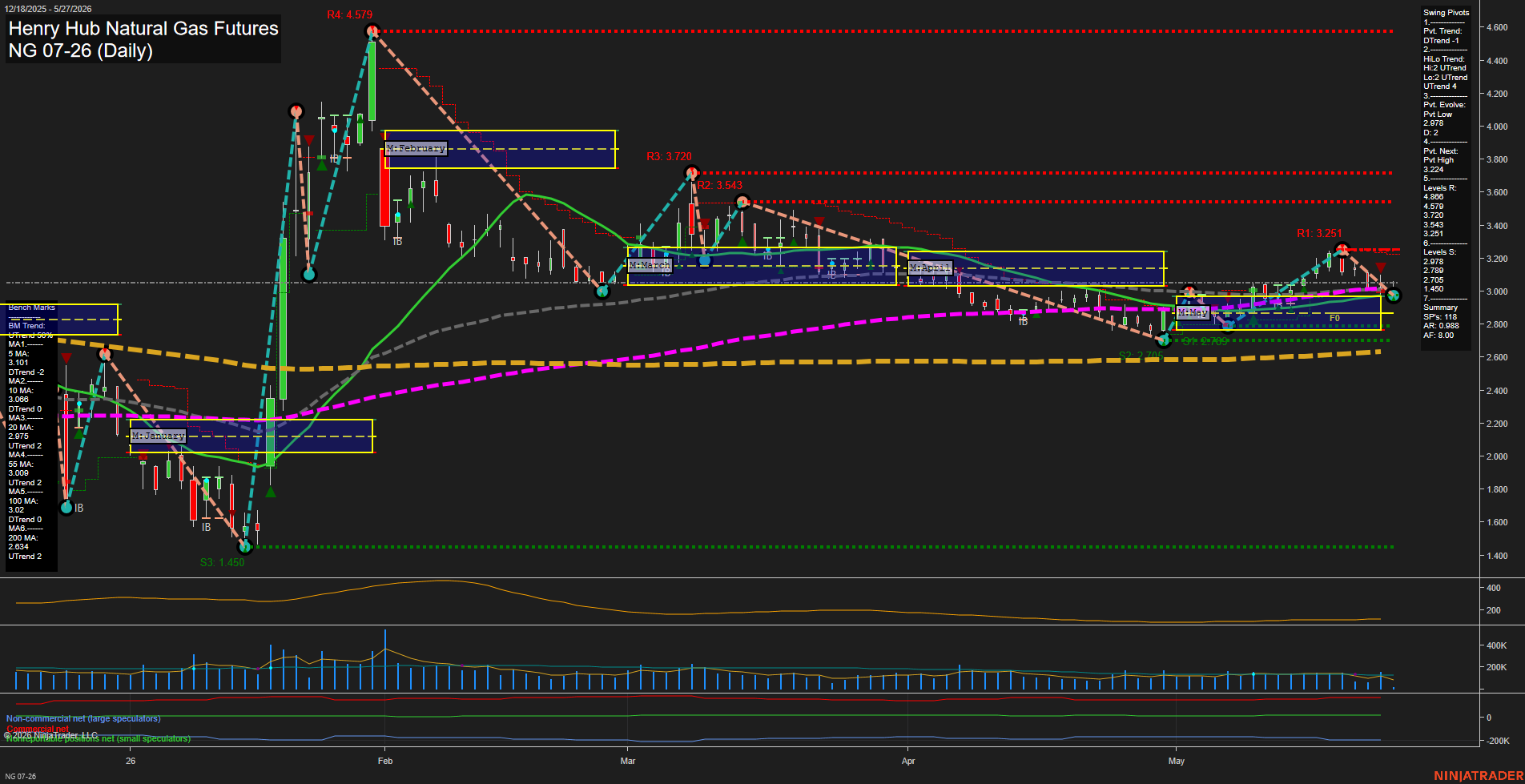Click the 200 MA: label in Bench Marks
The height and width of the screenshot is (784, 1525).
click(22, 538)
